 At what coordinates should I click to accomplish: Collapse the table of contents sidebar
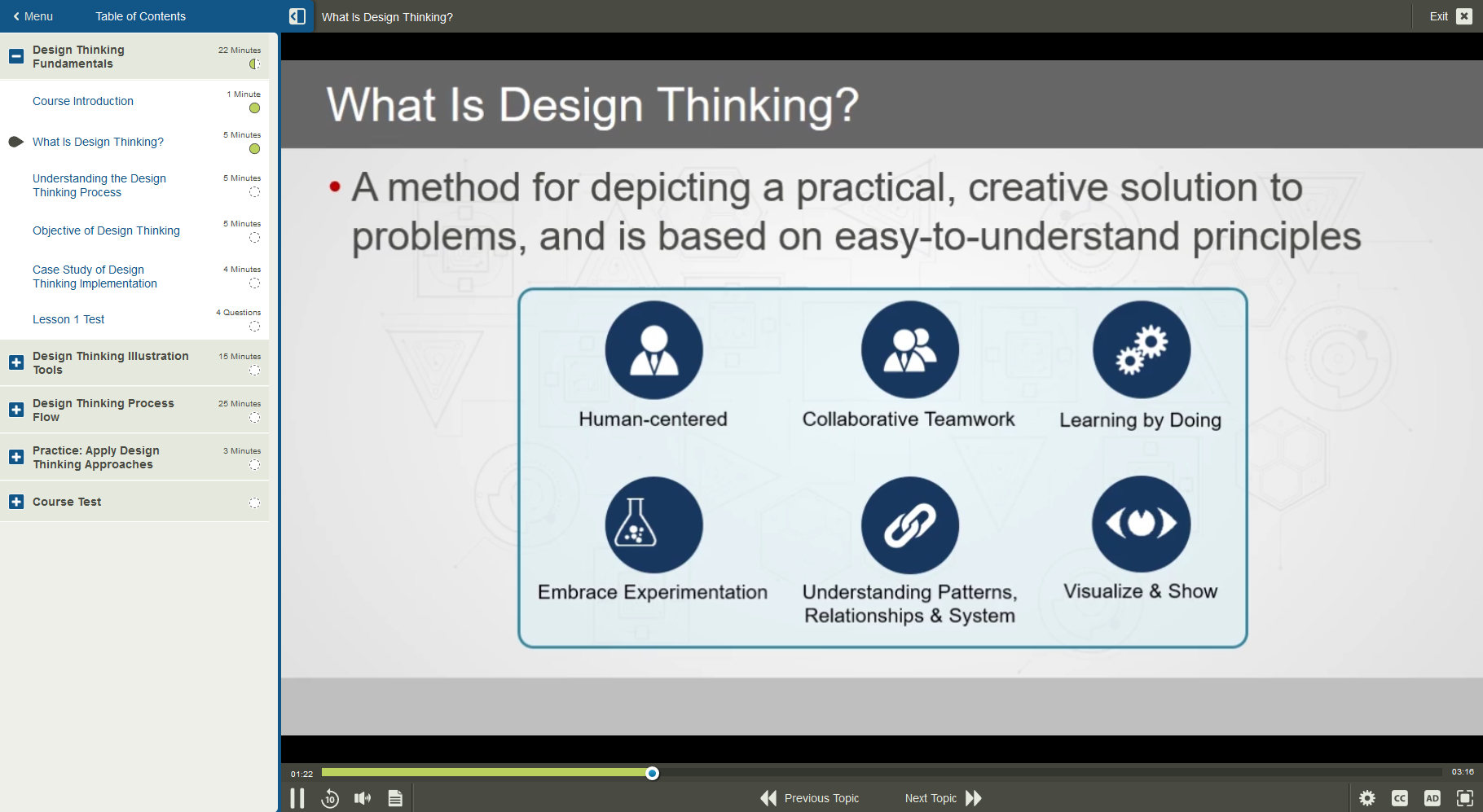pos(297,16)
